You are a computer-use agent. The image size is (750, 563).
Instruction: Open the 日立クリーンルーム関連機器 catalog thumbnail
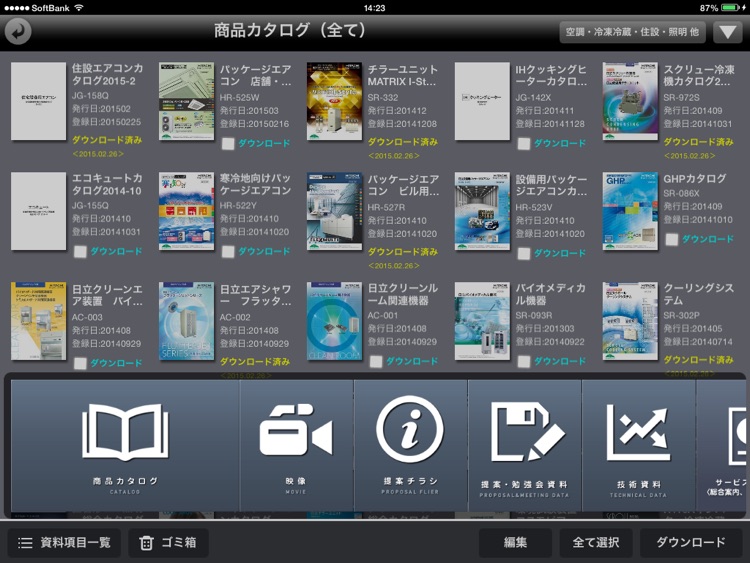334,321
